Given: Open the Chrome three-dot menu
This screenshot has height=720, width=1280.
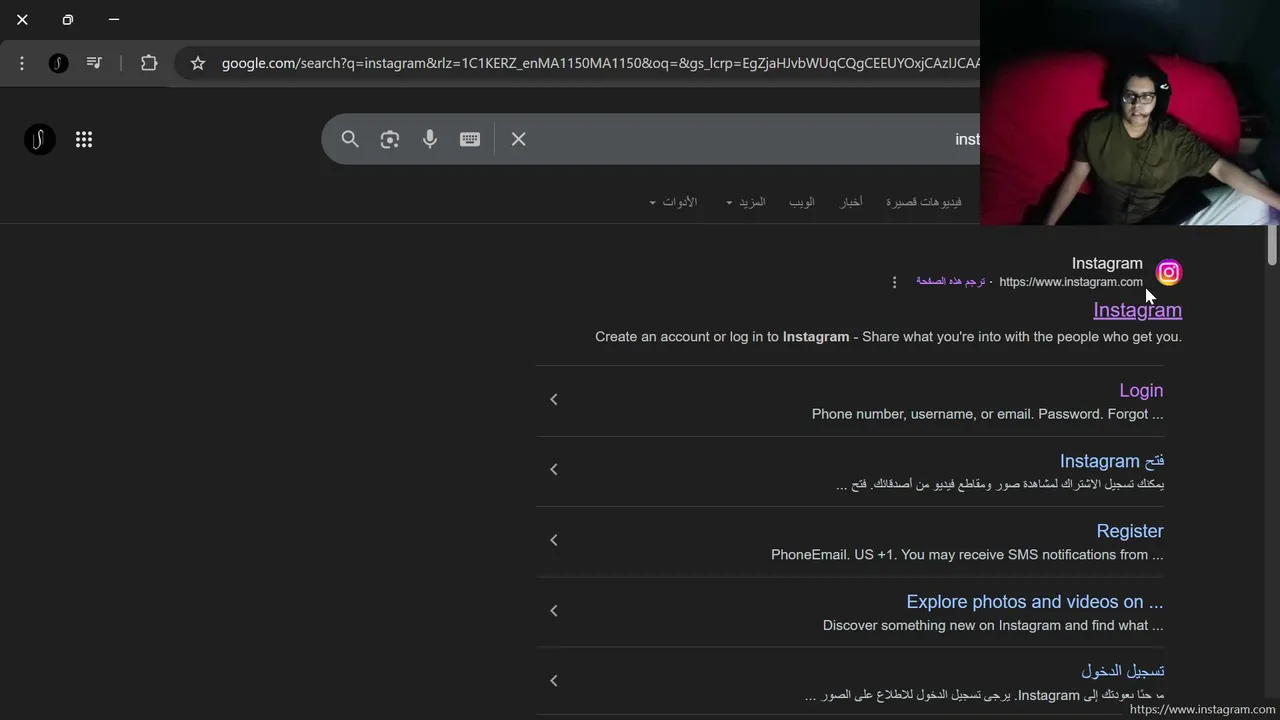Looking at the screenshot, I should pos(22,63).
